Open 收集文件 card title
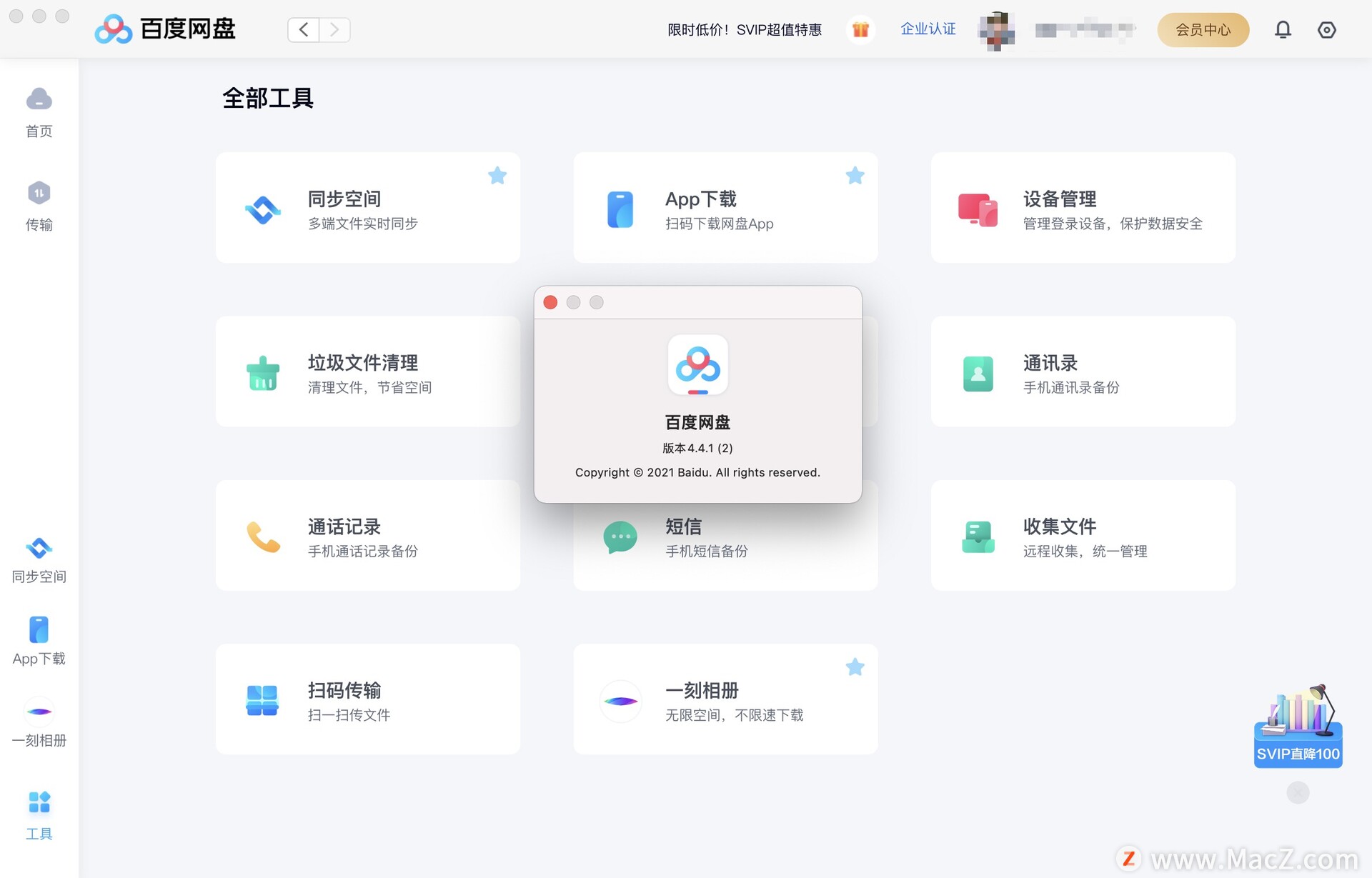This screenshot has height=878, width=1372. 1060,526
